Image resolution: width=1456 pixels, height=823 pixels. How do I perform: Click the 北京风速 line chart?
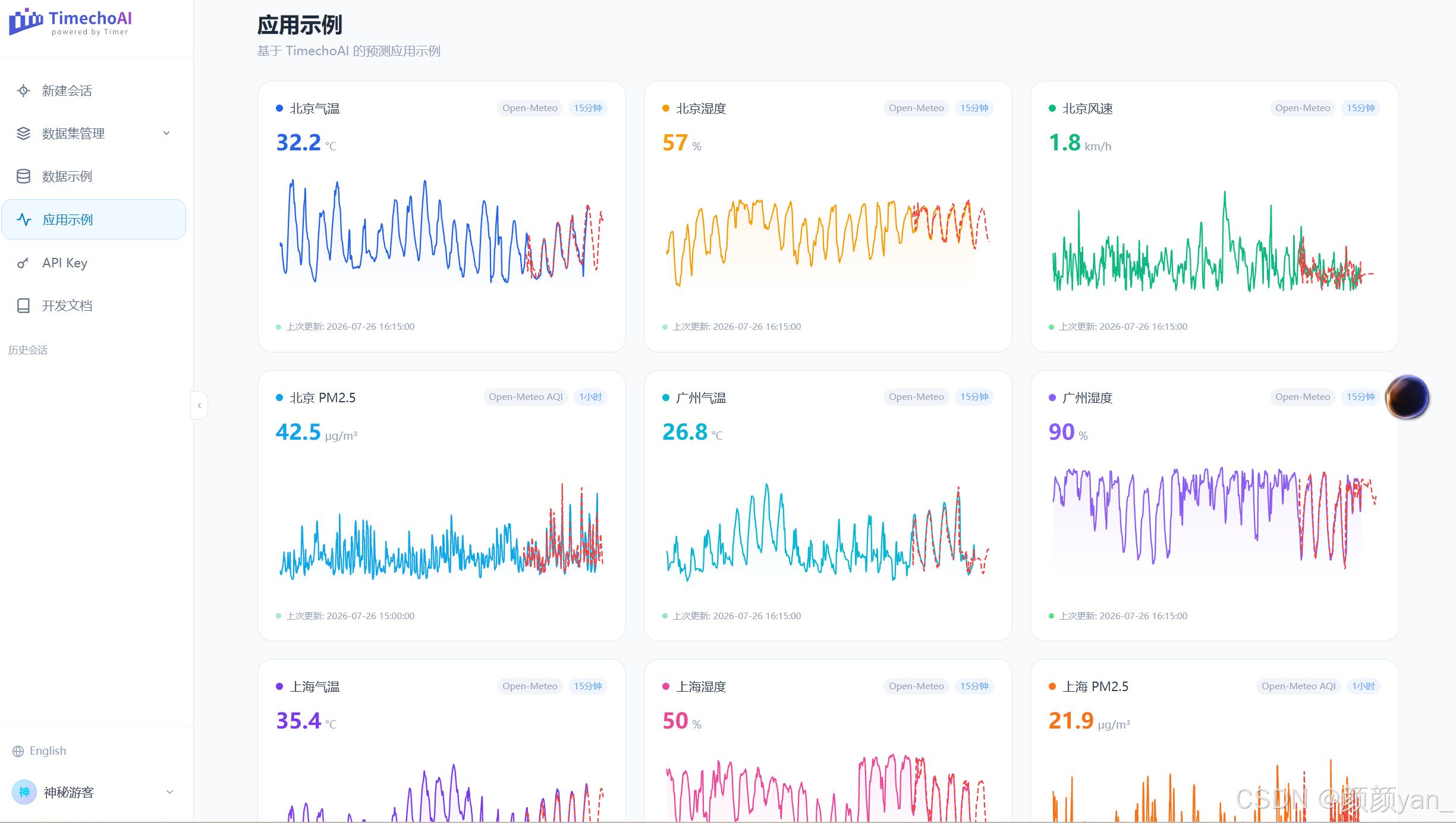[x=1214, y=241]
